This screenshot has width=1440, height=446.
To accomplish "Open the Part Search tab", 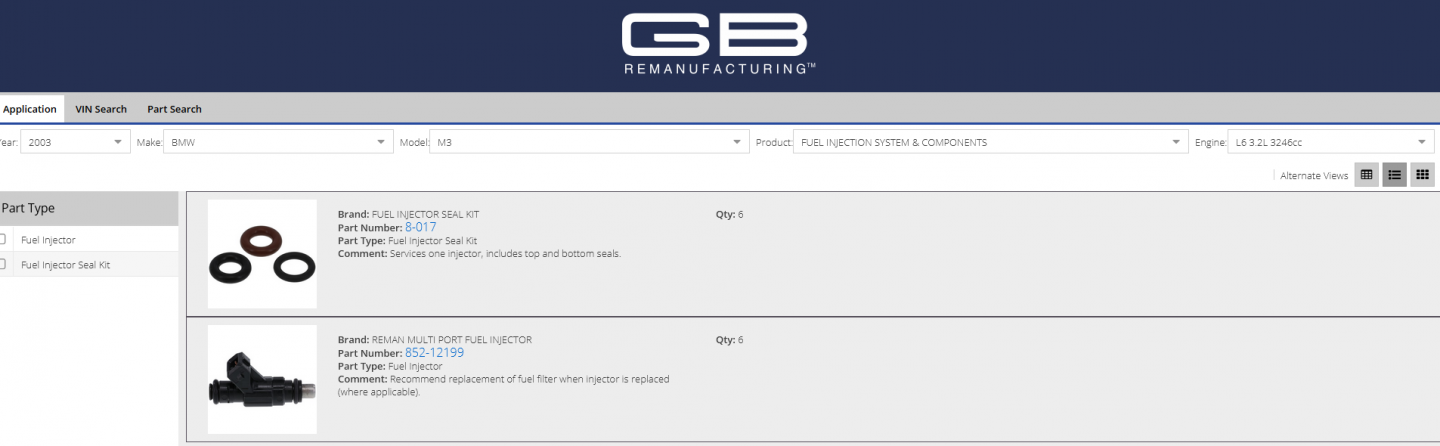I will (174, 109).
